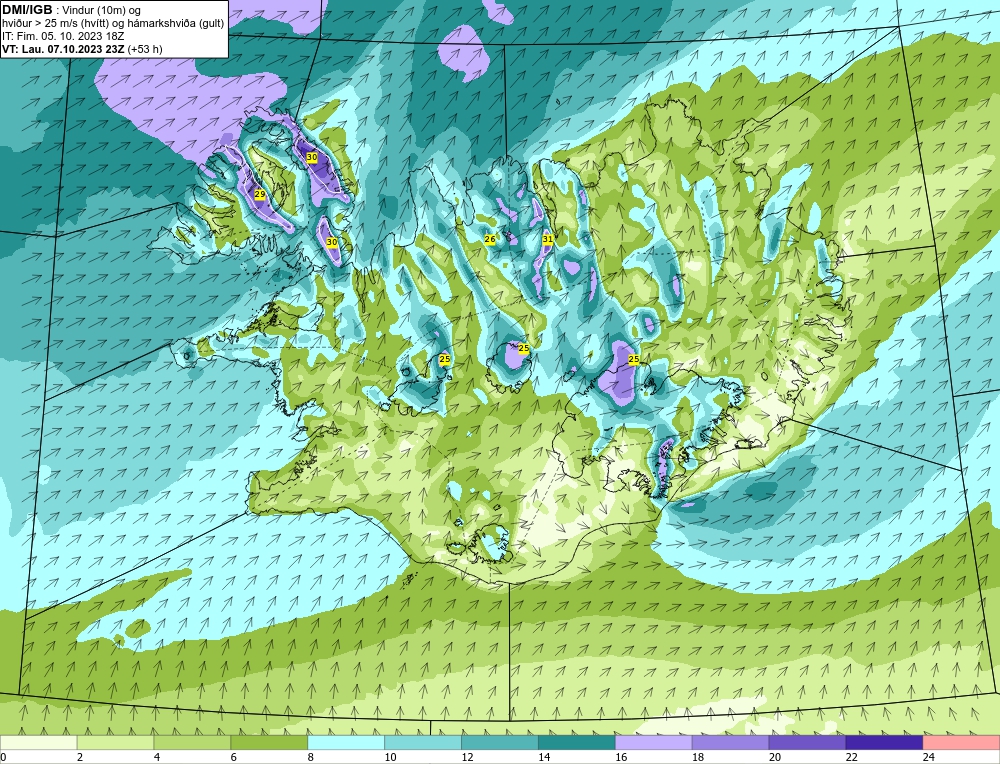The width and height of the screenshot is (1000, 764).
Task: Click the legend scale number 6
Action: 233,757
